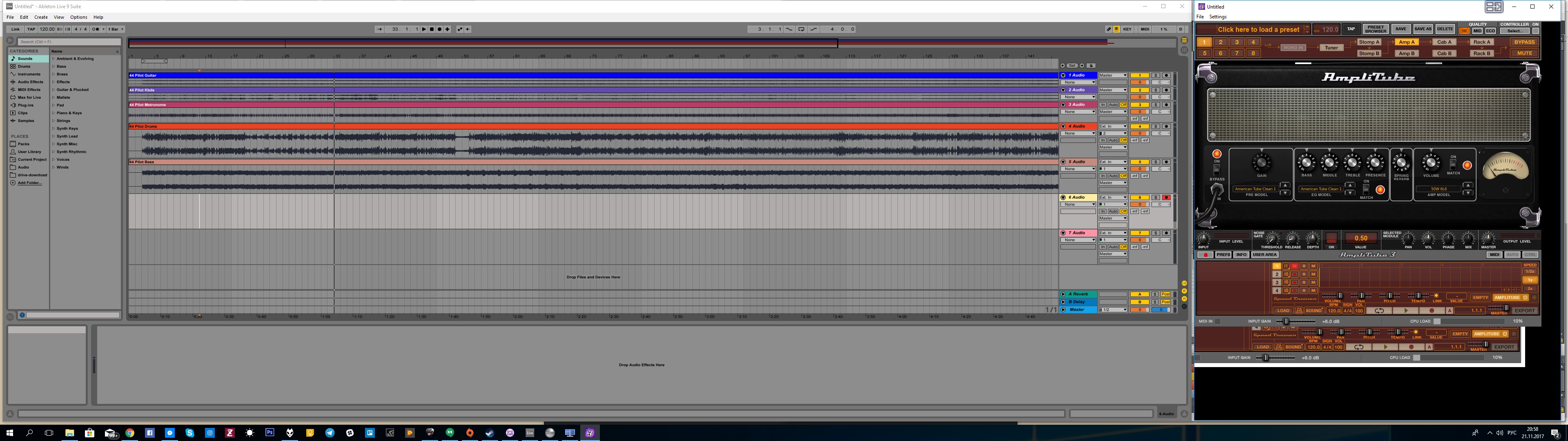Open AmpliTube Pre Model selector American Tube Clean
This screenshot has height=441, width=1568.
[x=1256, y=189]
